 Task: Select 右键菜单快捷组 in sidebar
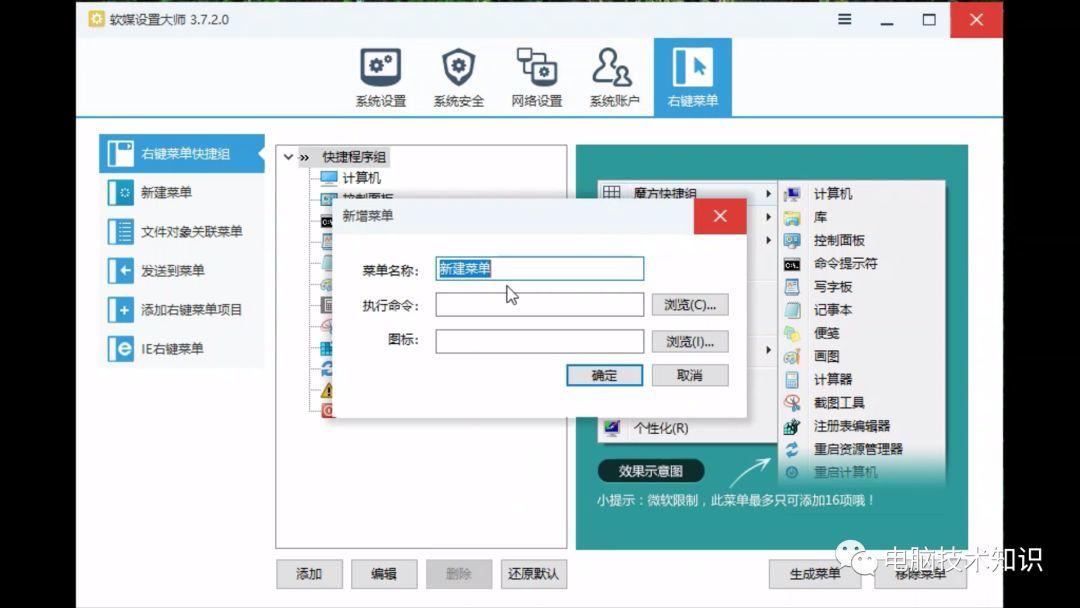point(182,154)
